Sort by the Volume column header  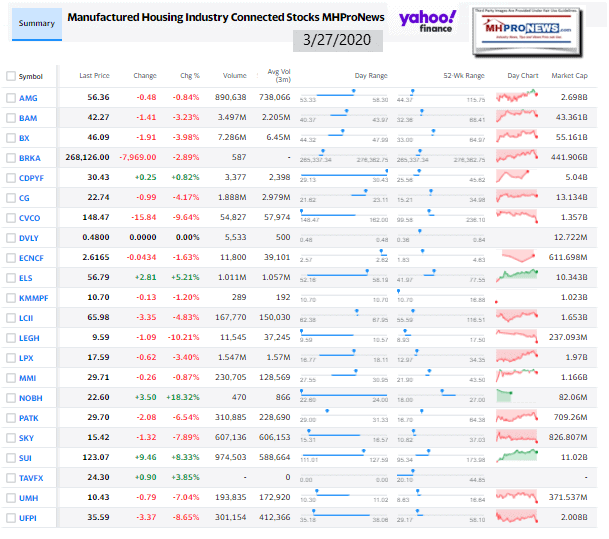(x=236, y=76)
